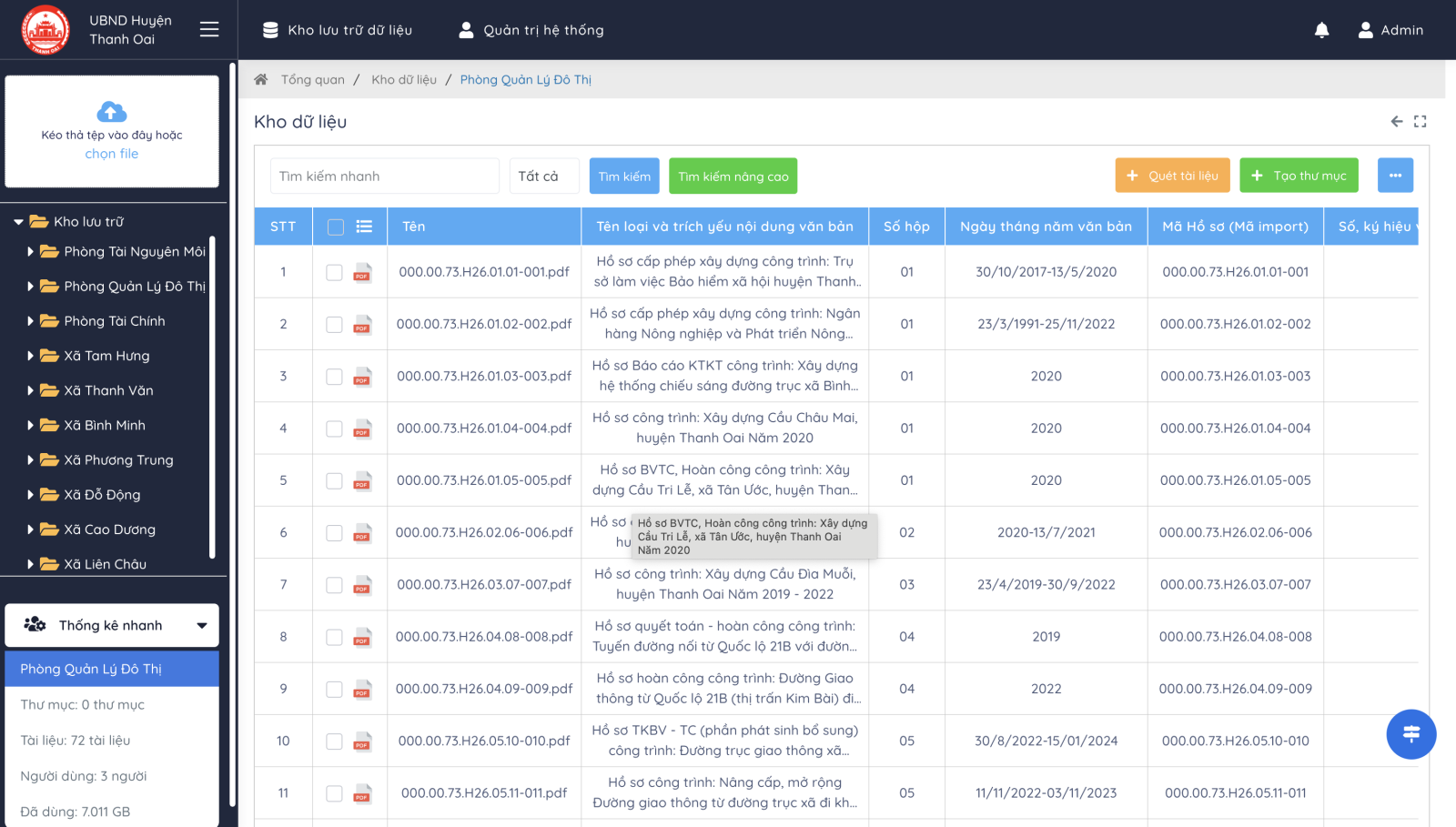1456x827 pixels.
Task: Click the back arrow icon
Action: [x=1397, y=121]
